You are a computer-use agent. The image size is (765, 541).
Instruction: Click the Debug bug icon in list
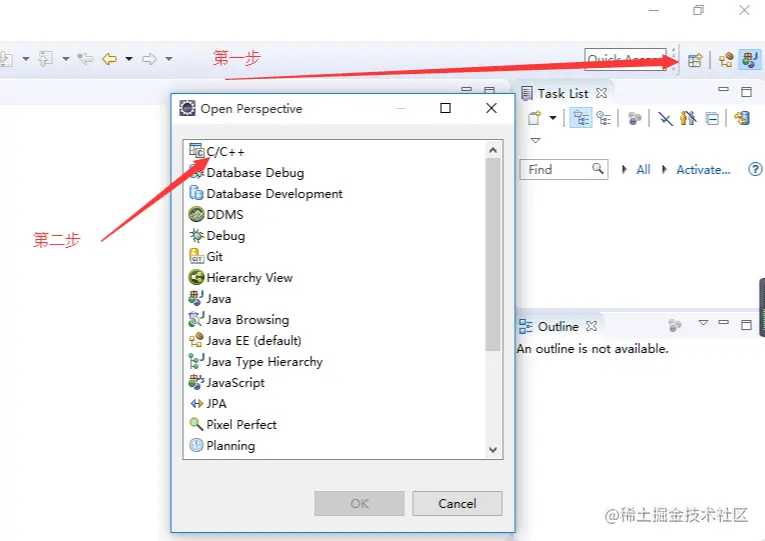[x=196, y=236]
